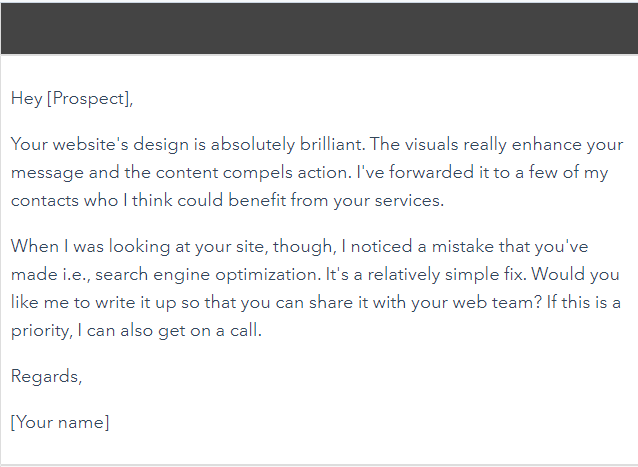This screenshot has height=467, width=638.
Task: Click the dark gray header bar
Action: click(319, 28)
